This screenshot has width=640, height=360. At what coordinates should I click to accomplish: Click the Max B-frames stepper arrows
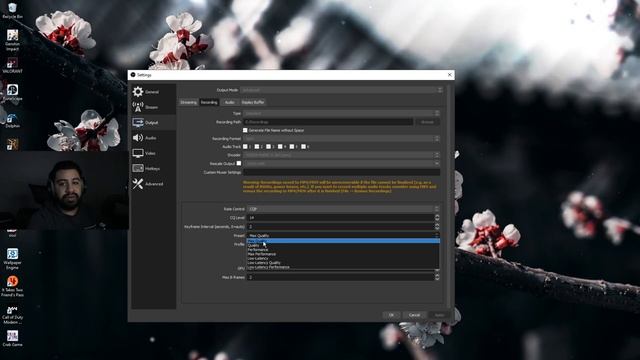coord(437,277)
